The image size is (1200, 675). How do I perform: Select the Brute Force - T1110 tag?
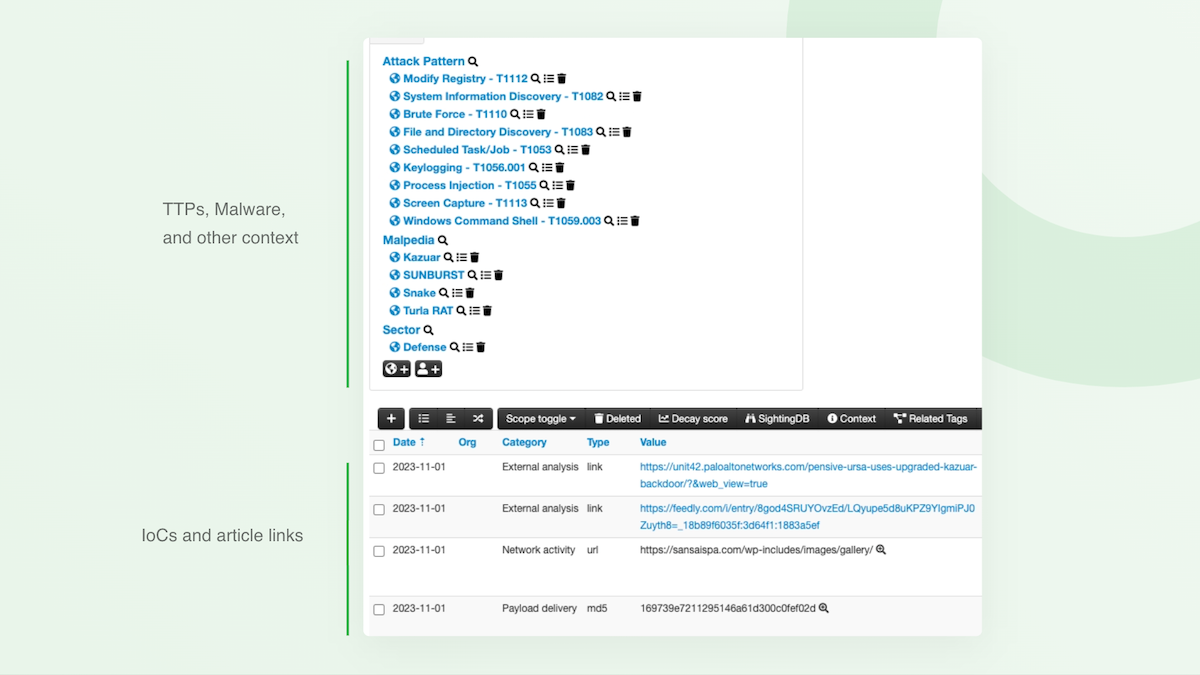(x=455, y=113)
